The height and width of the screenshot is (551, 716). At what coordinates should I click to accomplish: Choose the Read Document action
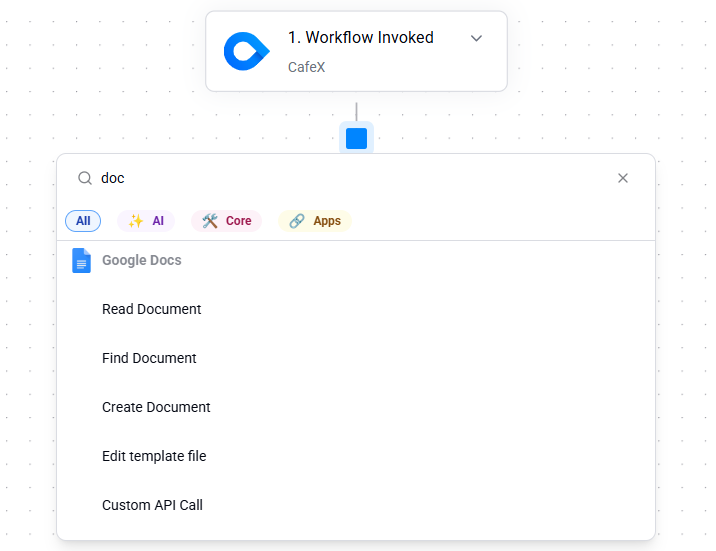(x=356, y=309)
